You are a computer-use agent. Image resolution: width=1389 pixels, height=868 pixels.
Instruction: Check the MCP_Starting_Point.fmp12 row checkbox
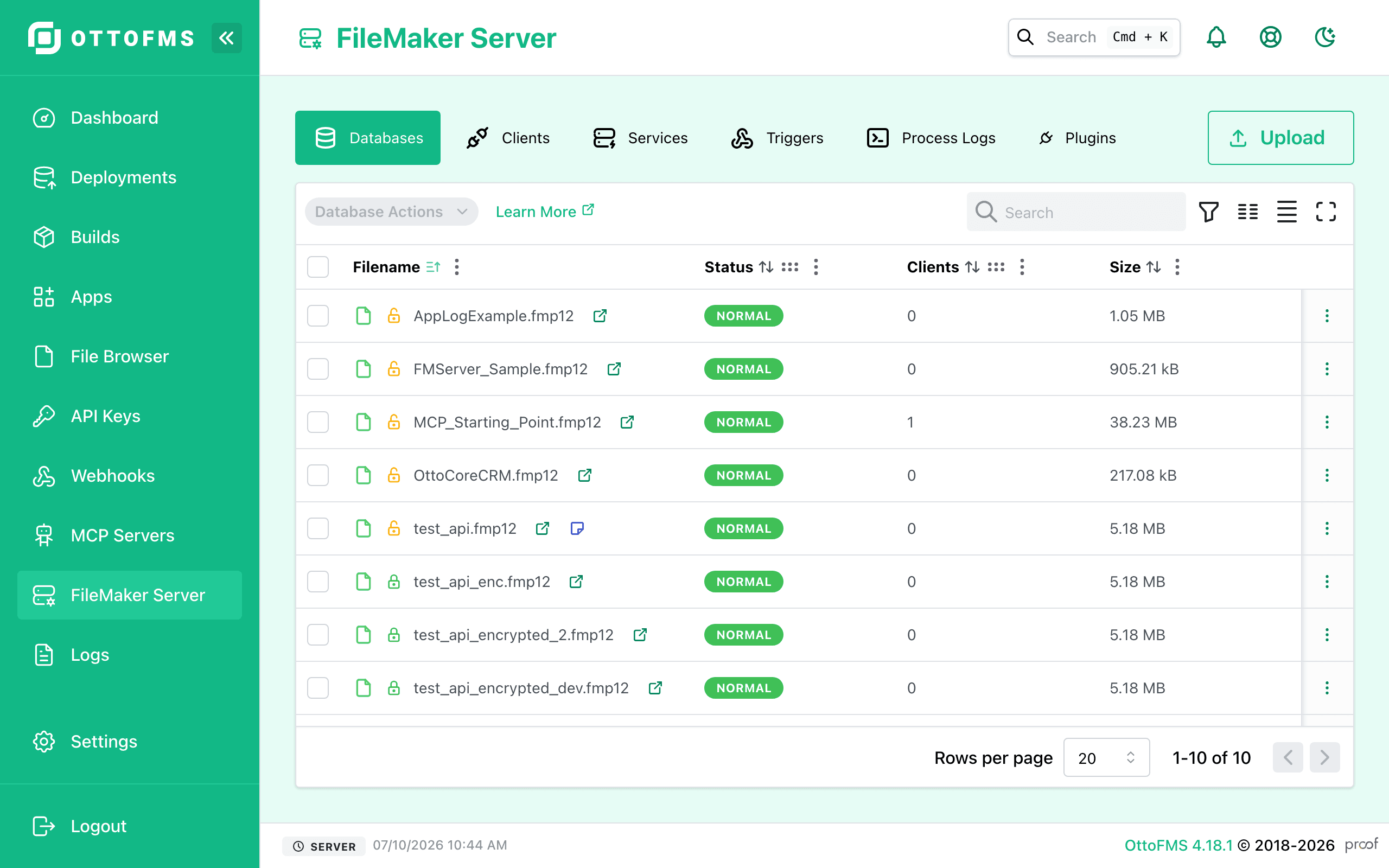[x=318, y=422]
